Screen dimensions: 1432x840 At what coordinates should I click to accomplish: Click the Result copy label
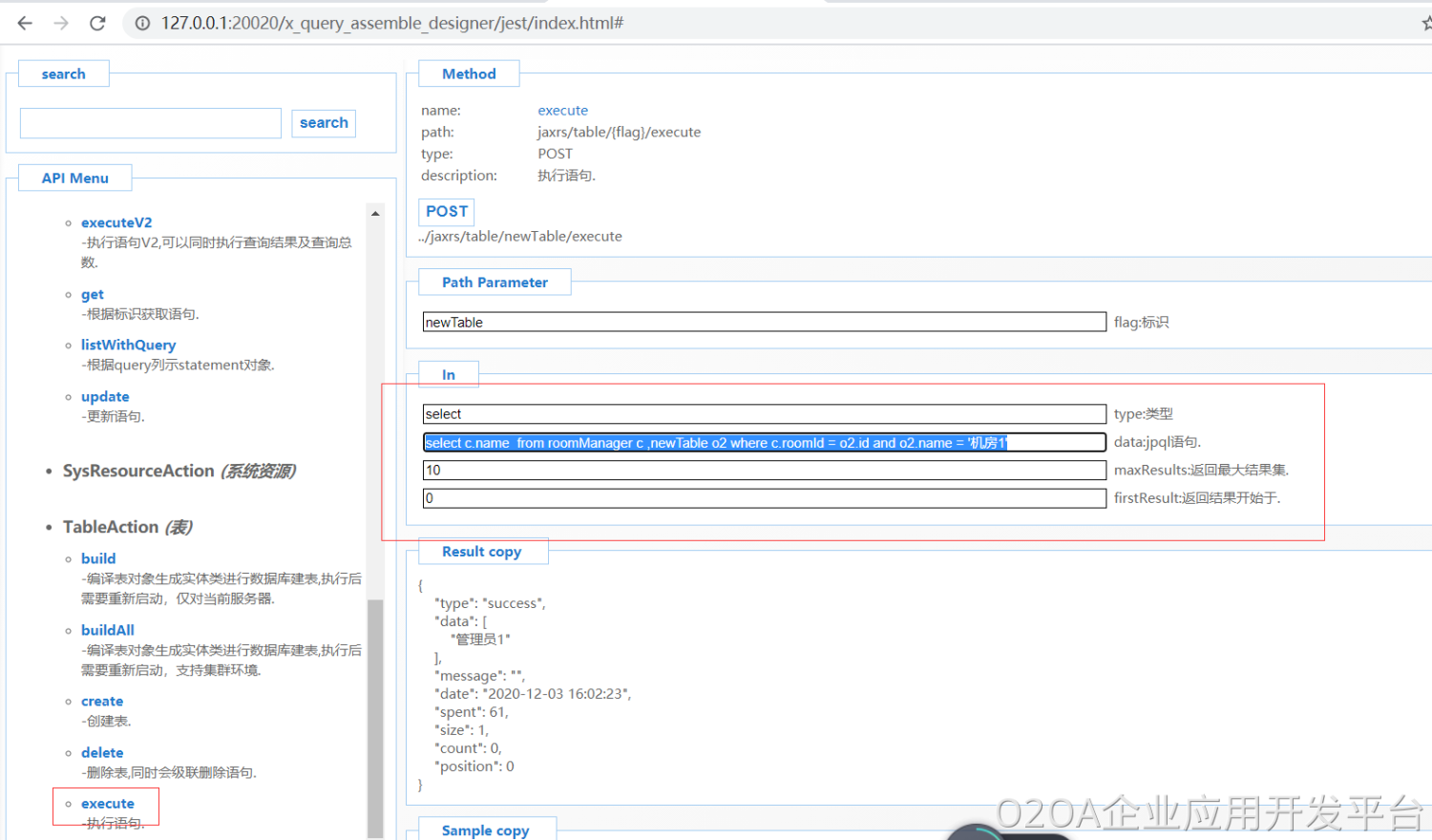tap(481, 552)
